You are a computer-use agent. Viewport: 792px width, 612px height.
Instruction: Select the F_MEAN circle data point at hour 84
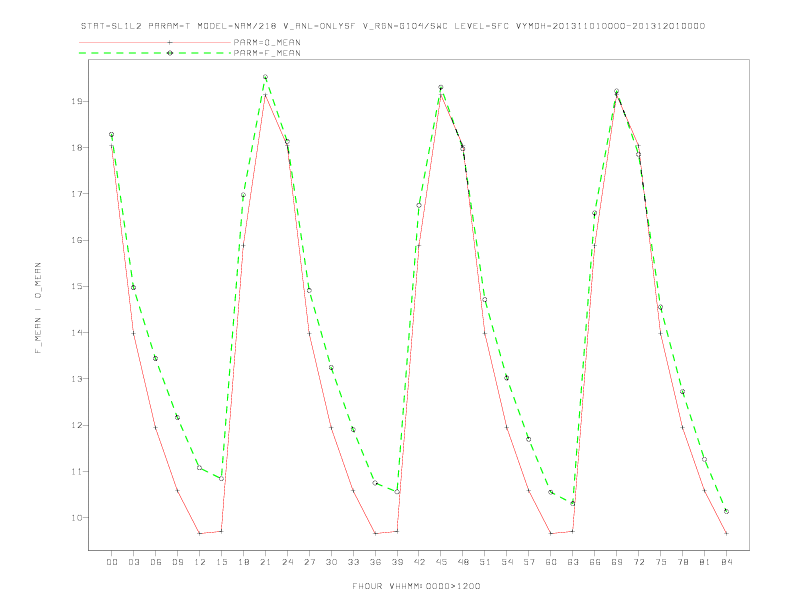[726, 512]
